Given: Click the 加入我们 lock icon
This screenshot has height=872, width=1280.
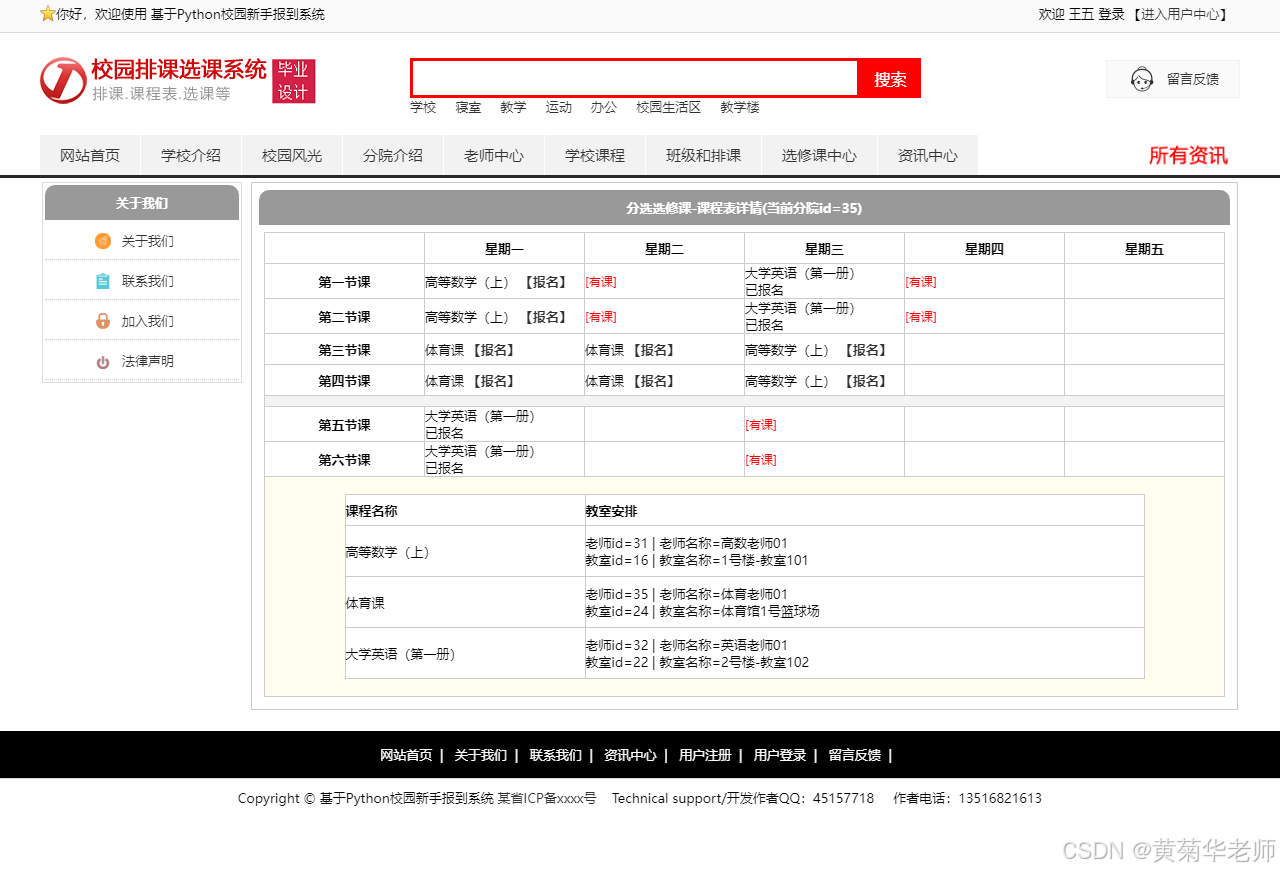Looking at the screenshot, I should click(x=103, y=321).
